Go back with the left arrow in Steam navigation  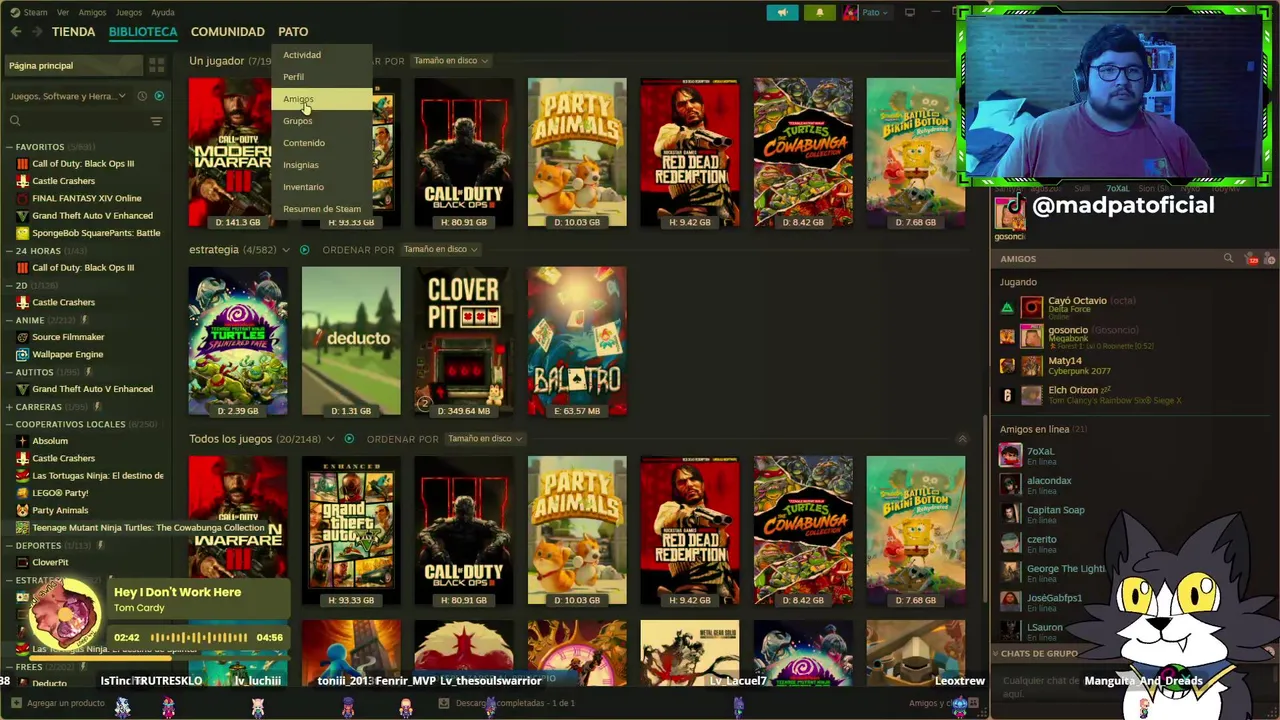16,32
